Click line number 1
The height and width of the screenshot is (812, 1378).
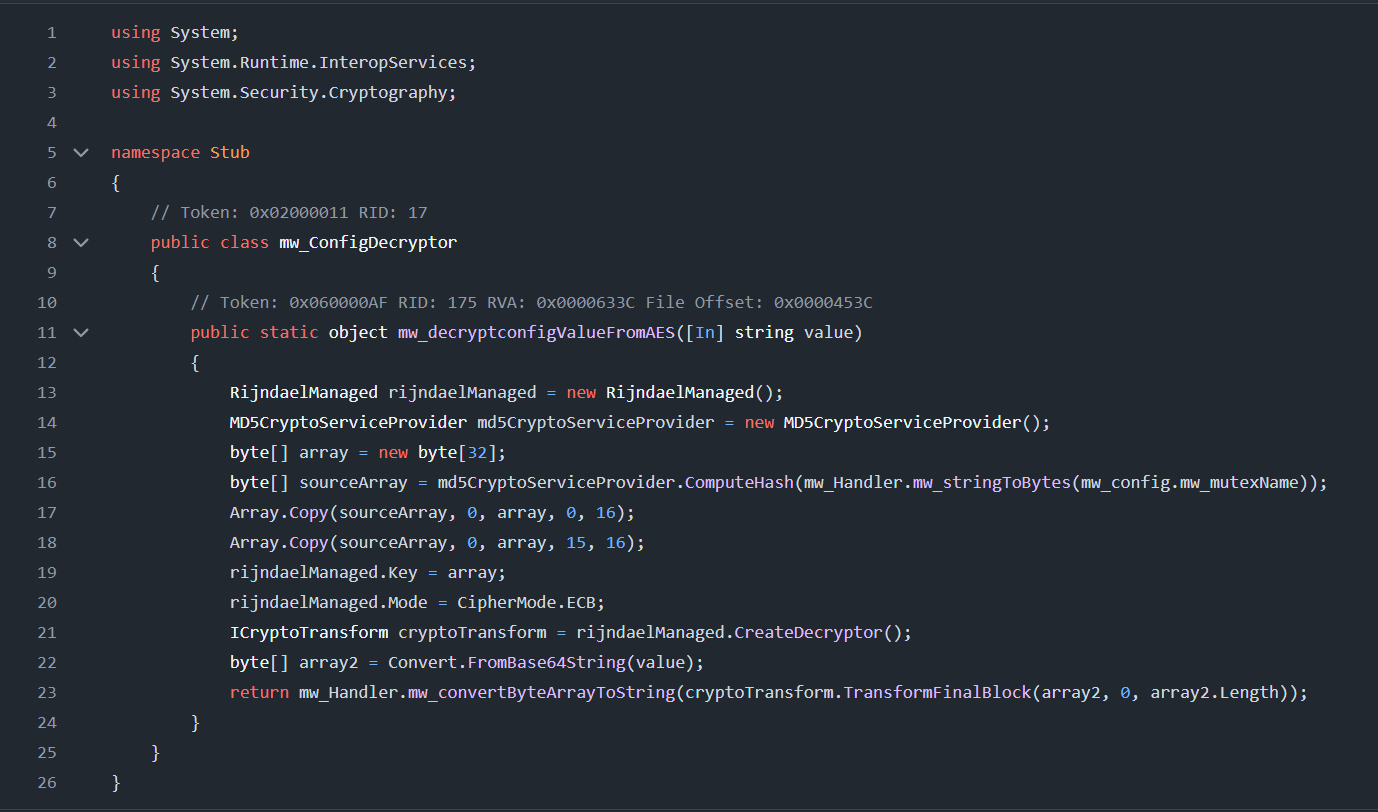pos(50,32)
